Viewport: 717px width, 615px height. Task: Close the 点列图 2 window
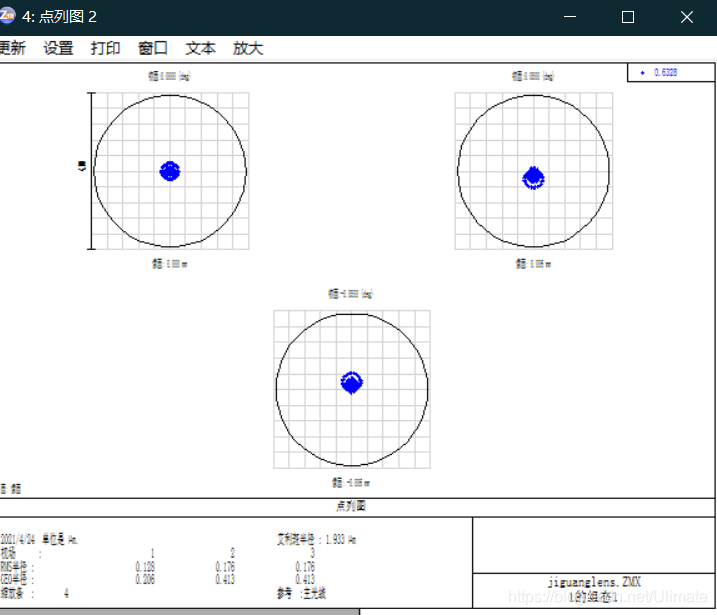pyautogui.click(x=686, y=17)
